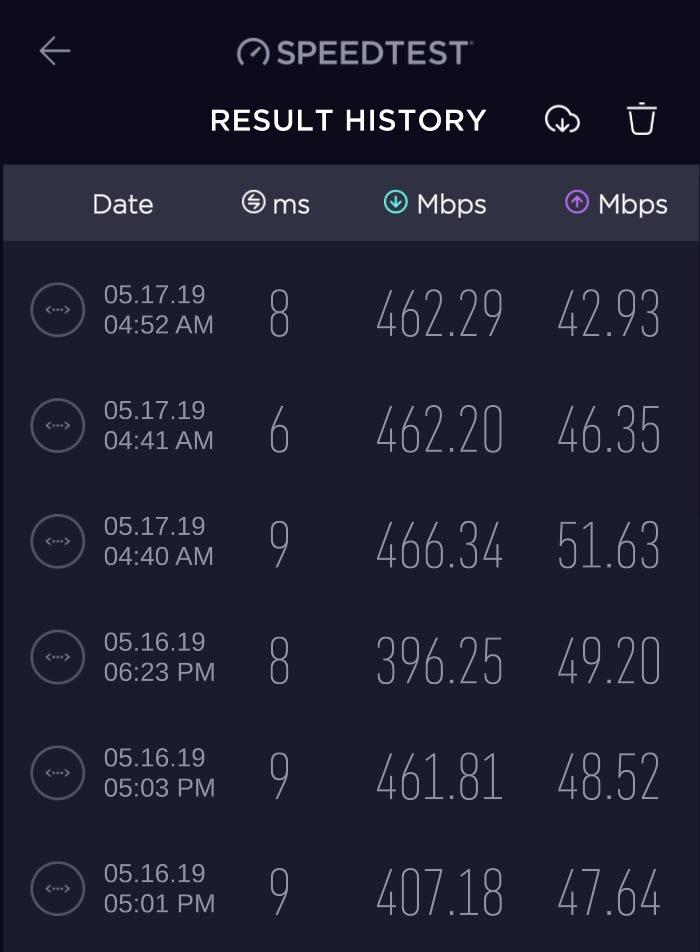This screenshot has height=952, width=700.
Task: Click the trash icon to delete history
Action: [639, 120]
